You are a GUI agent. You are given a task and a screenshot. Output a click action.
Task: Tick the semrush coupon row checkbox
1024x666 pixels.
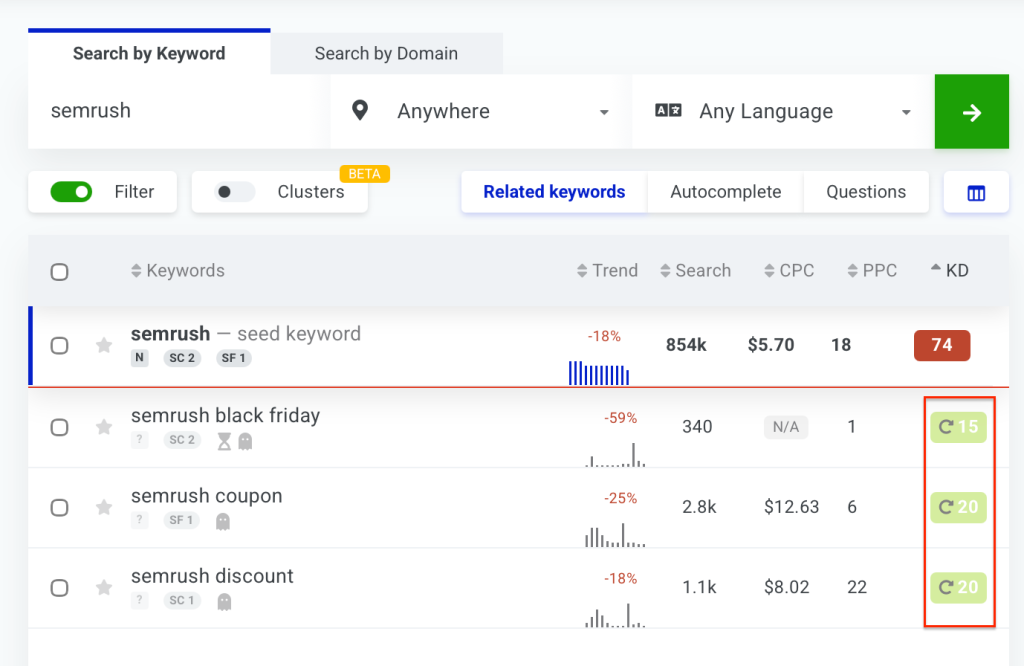pyautogui.click(x=59, y=507)
